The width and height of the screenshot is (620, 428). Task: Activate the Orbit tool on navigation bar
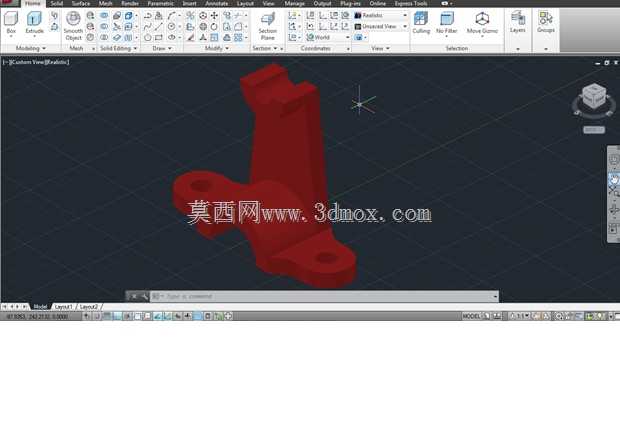[x=613, y=210]
